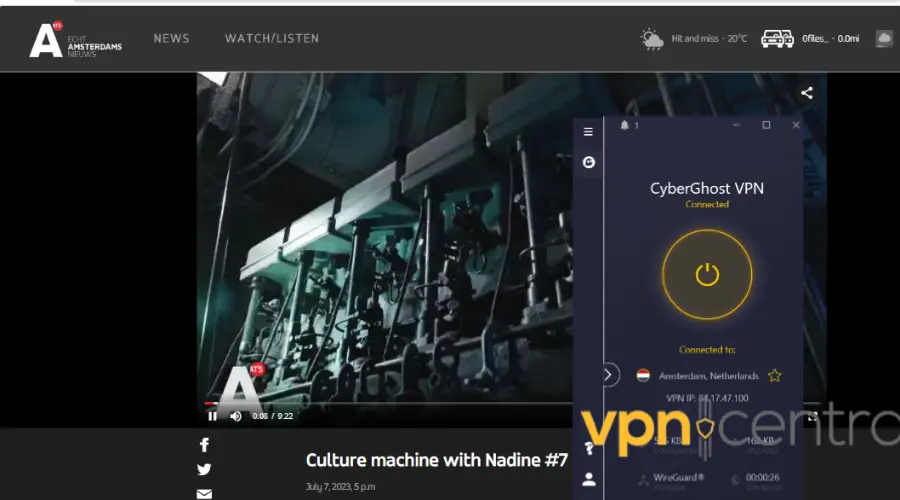Click the 'July 7, 2023, 5 p.m' date
The image size is (900, 500).
[340, 487]
